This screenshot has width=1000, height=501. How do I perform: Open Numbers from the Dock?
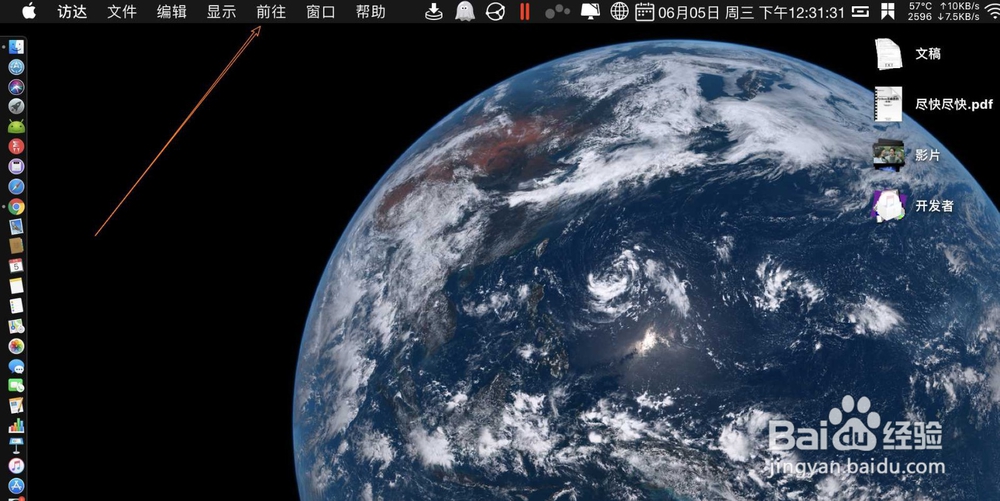click(16, 425)
